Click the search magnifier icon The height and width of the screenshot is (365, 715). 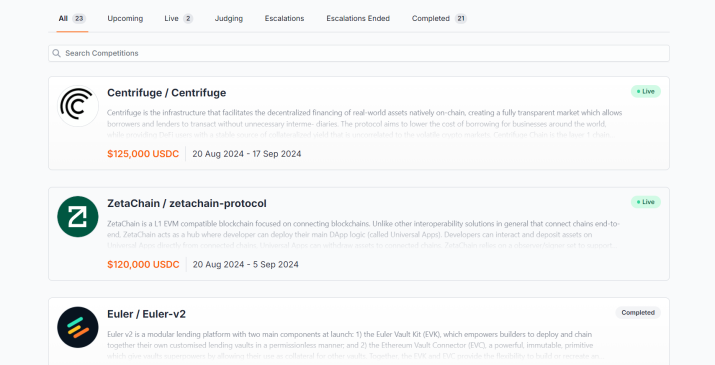[57, 53]
